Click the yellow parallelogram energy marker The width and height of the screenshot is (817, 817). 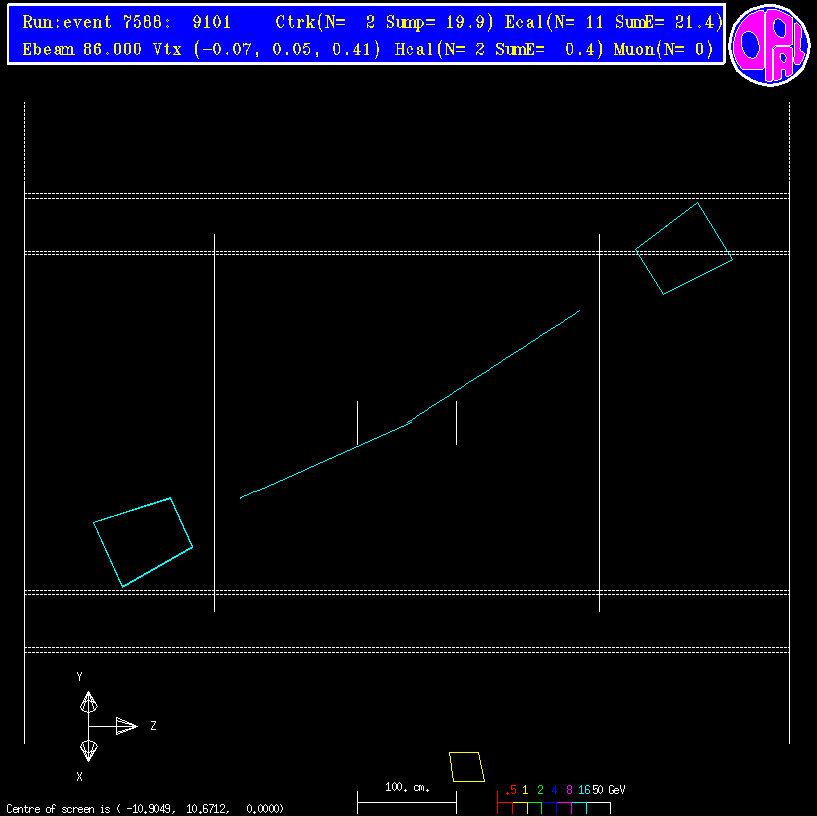click(466, 767)
